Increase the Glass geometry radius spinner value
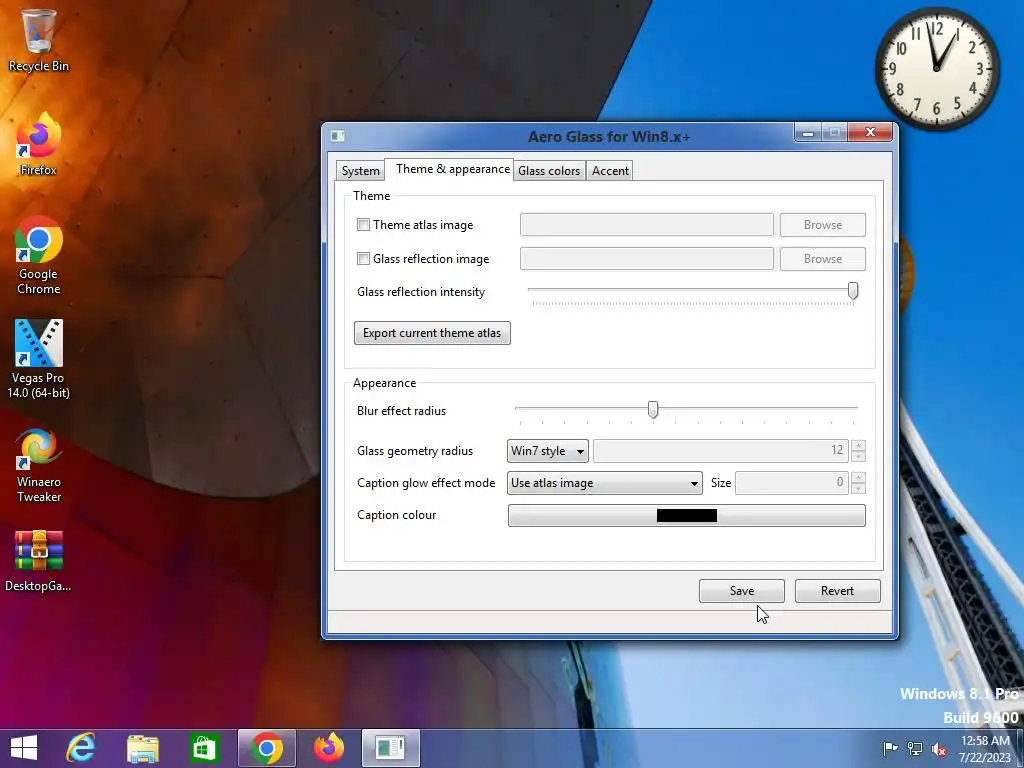This screenshot has height=768, width=1024. click(x=858, y=445)
